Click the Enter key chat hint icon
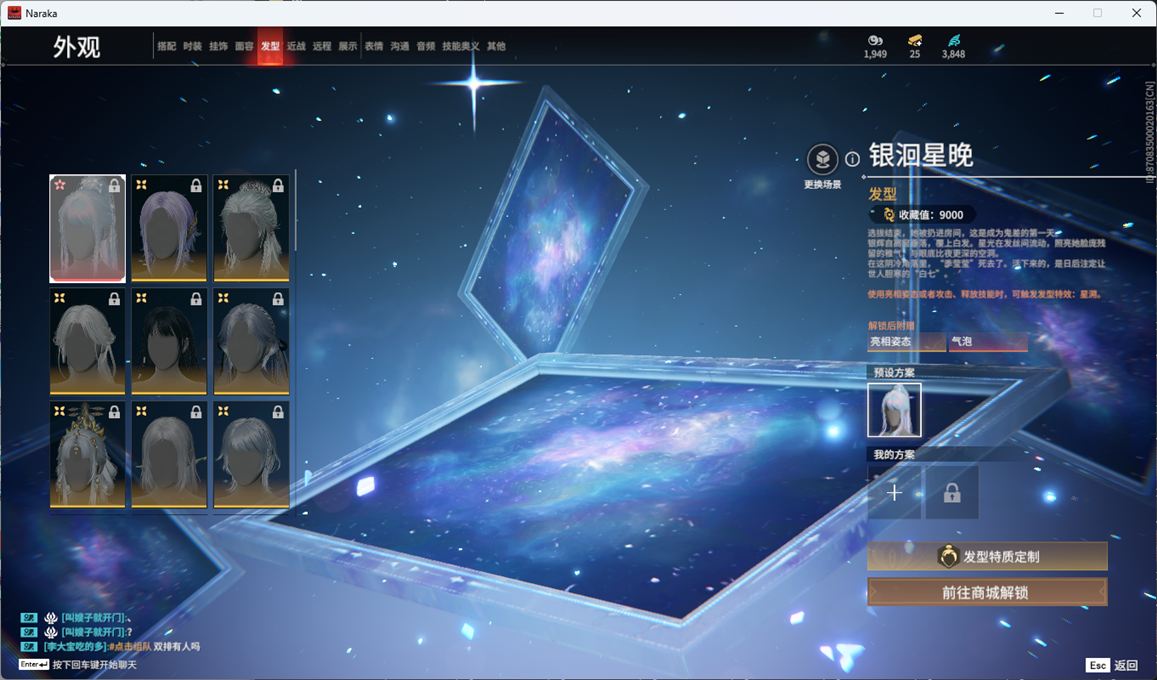Image resolution: width=1157 pixels, height=680 pixels. pos(33,665)
